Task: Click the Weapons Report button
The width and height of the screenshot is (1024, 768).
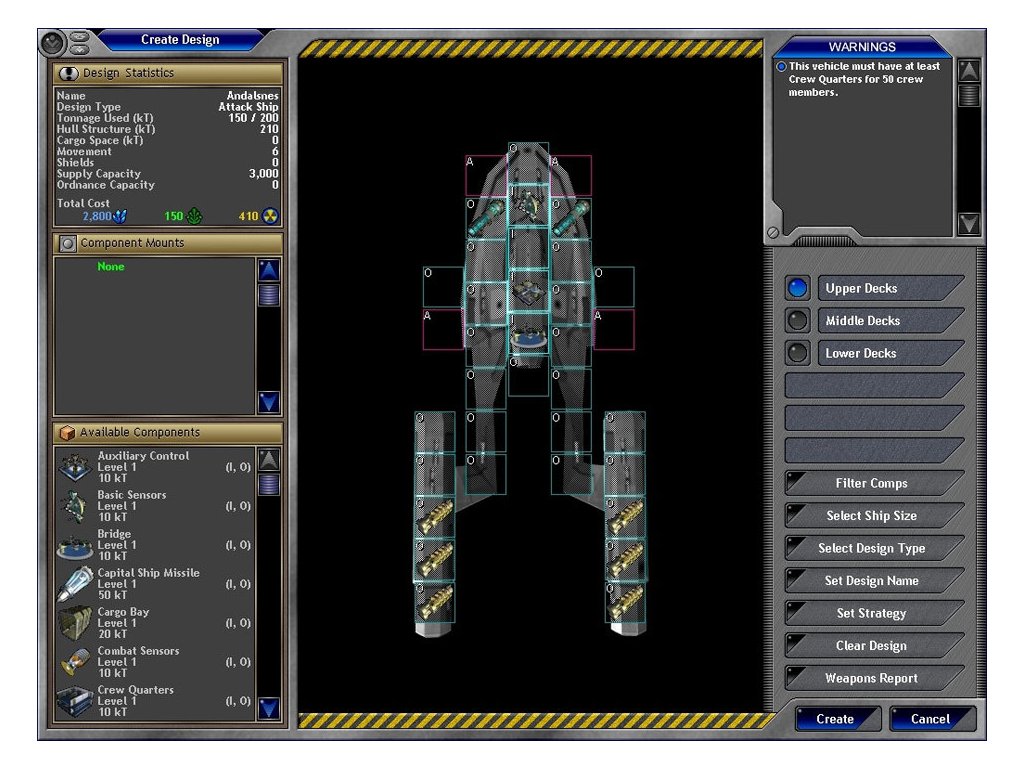Action: click(873, 678)
